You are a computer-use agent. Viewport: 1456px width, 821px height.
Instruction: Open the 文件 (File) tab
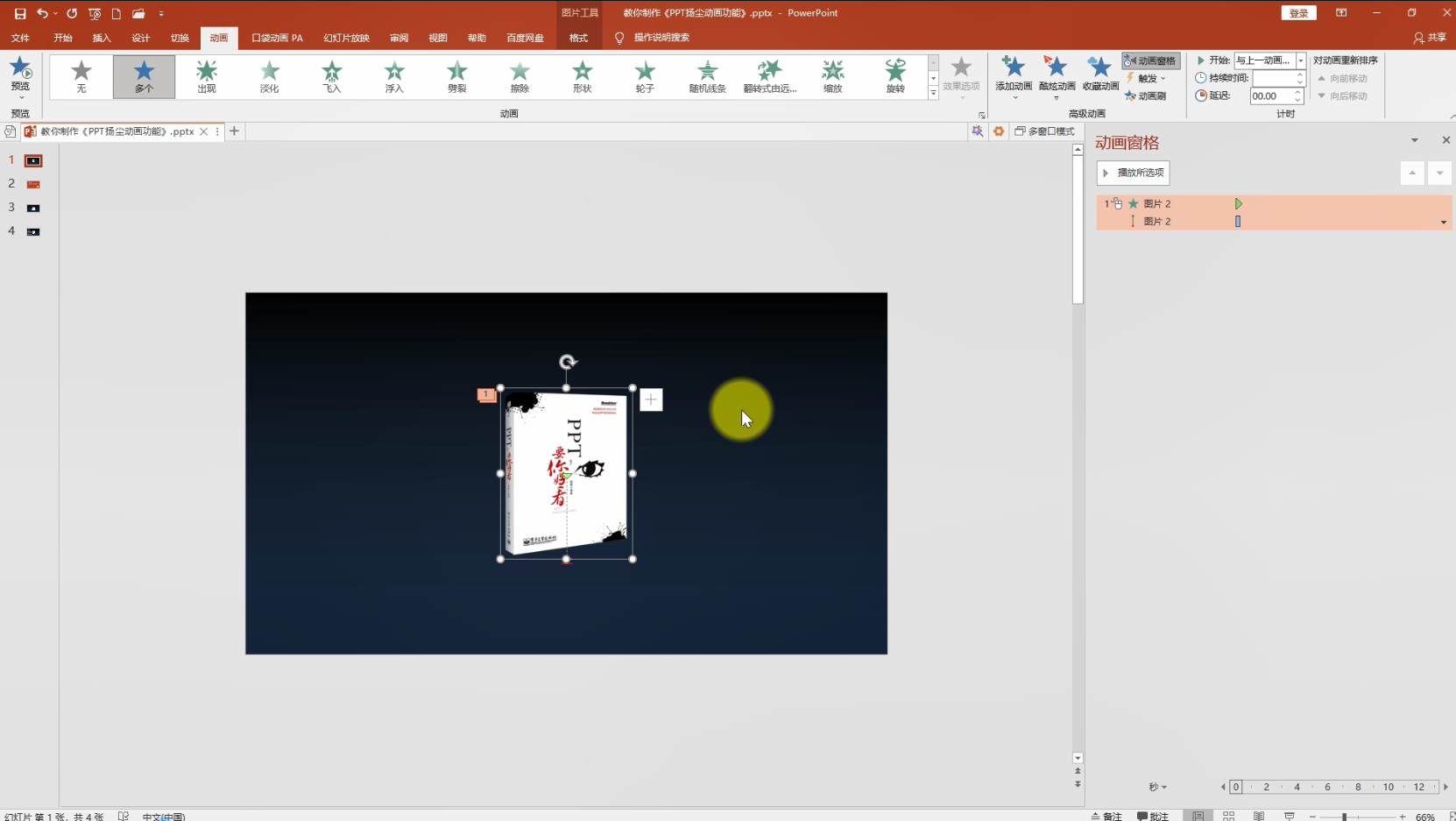(20, 38)
